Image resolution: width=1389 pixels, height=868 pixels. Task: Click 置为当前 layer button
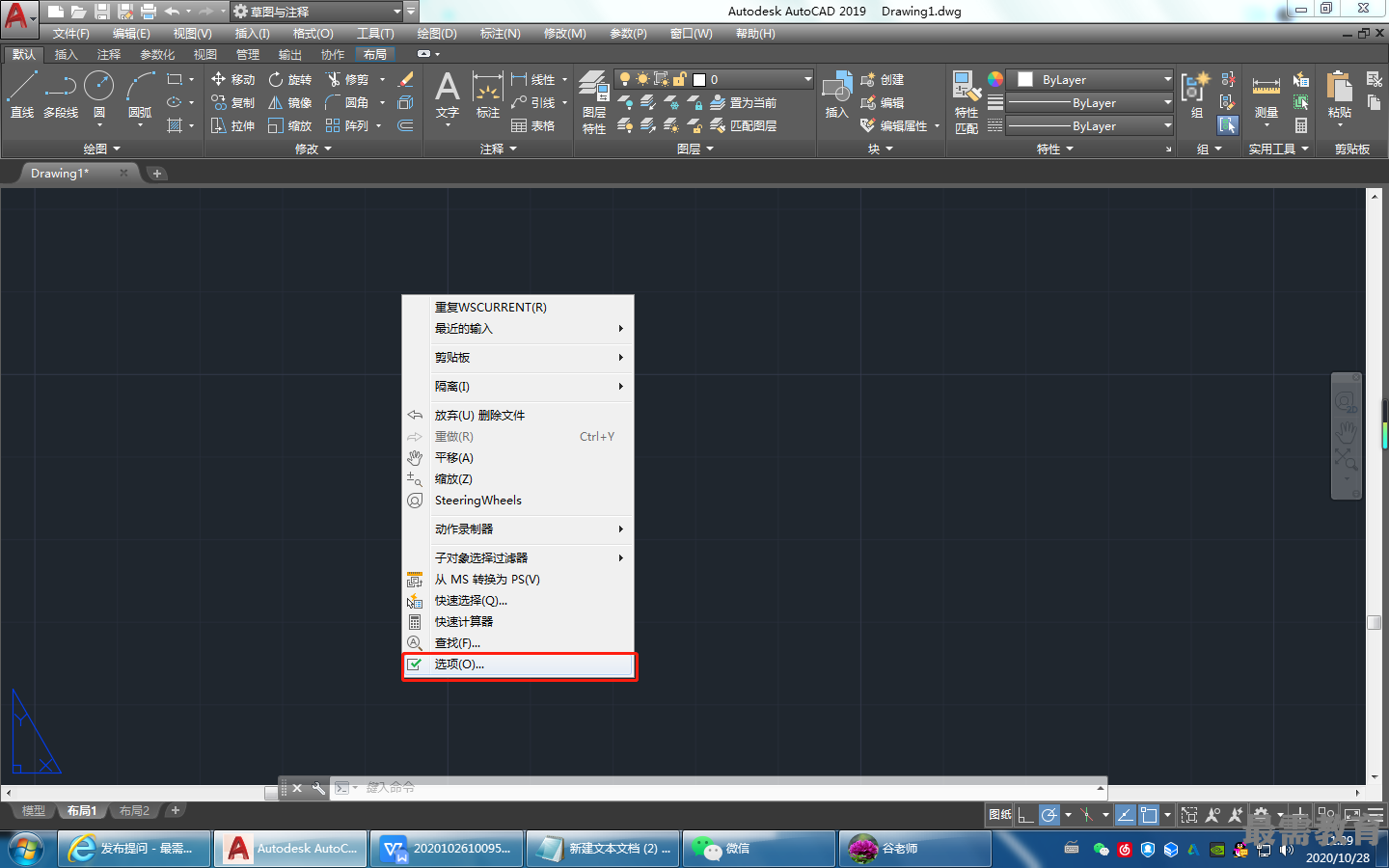point(743,102)
